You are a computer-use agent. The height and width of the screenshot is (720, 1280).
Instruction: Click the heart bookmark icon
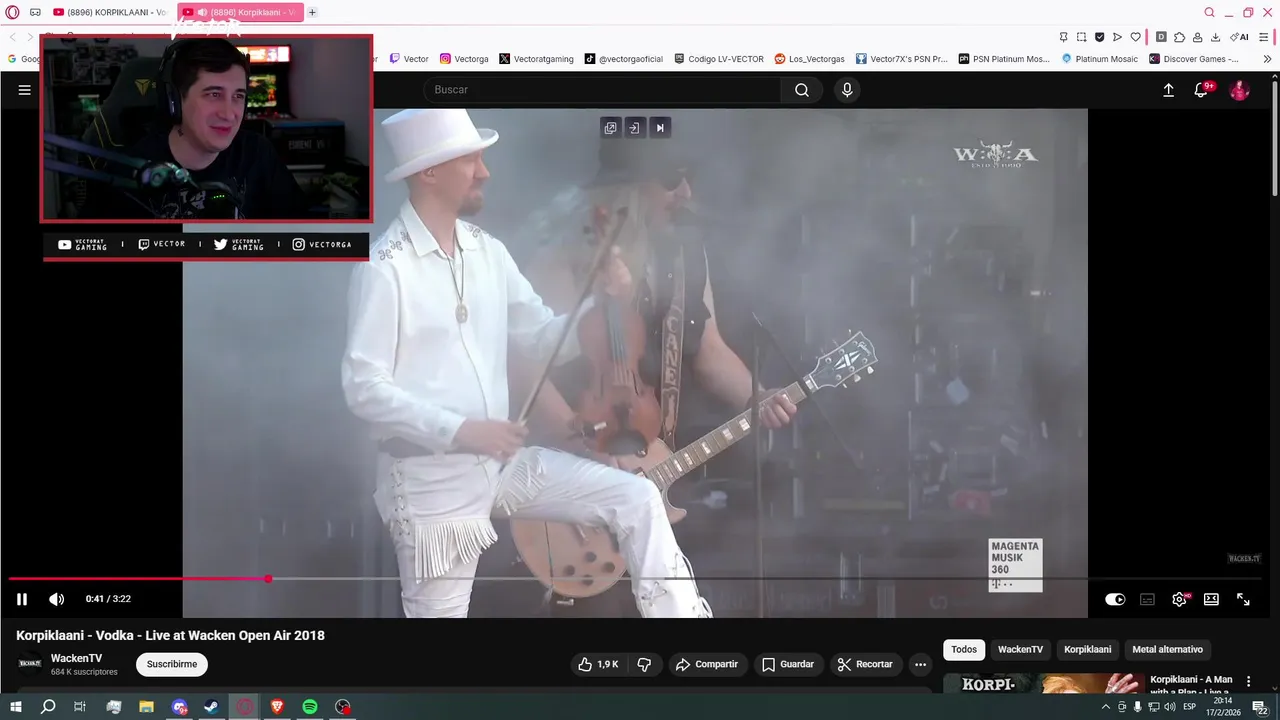click(x=1135, y=37)
